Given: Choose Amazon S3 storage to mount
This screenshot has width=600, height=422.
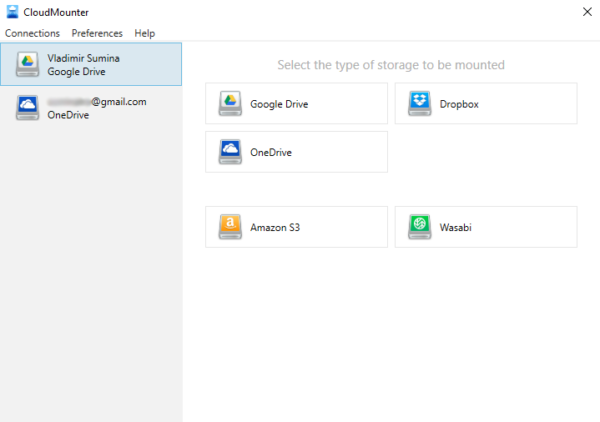Looking at the screenshot, I should (x=296, y=227).
